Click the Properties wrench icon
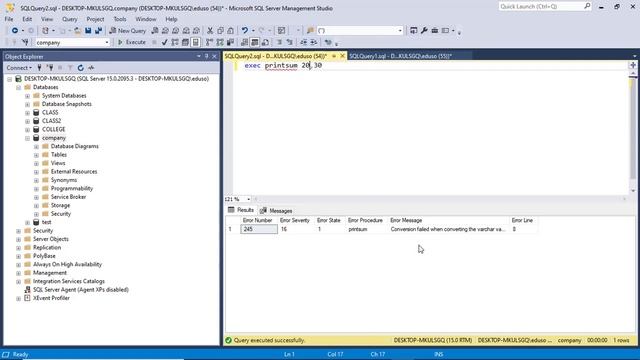Screen dimensions: 640x360 click(424, 31)
